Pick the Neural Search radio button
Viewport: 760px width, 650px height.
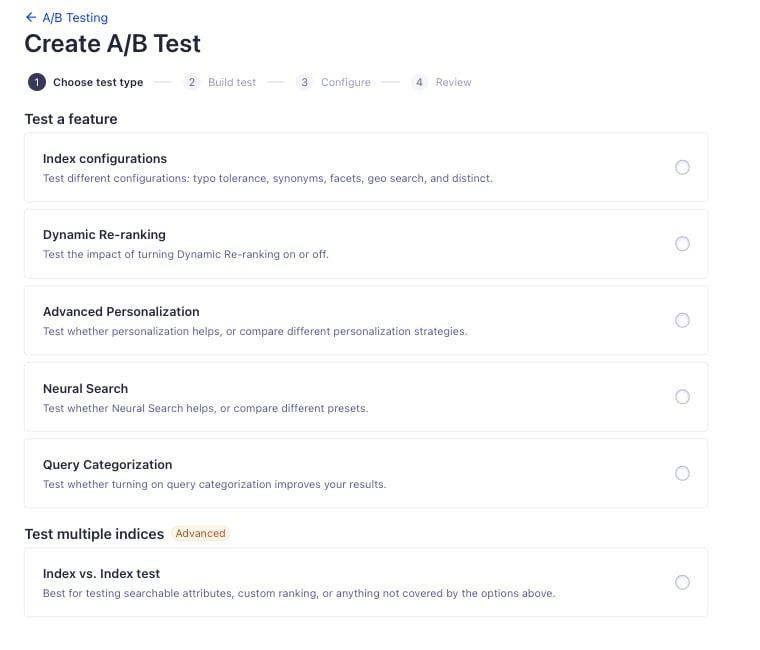(682, 397)
